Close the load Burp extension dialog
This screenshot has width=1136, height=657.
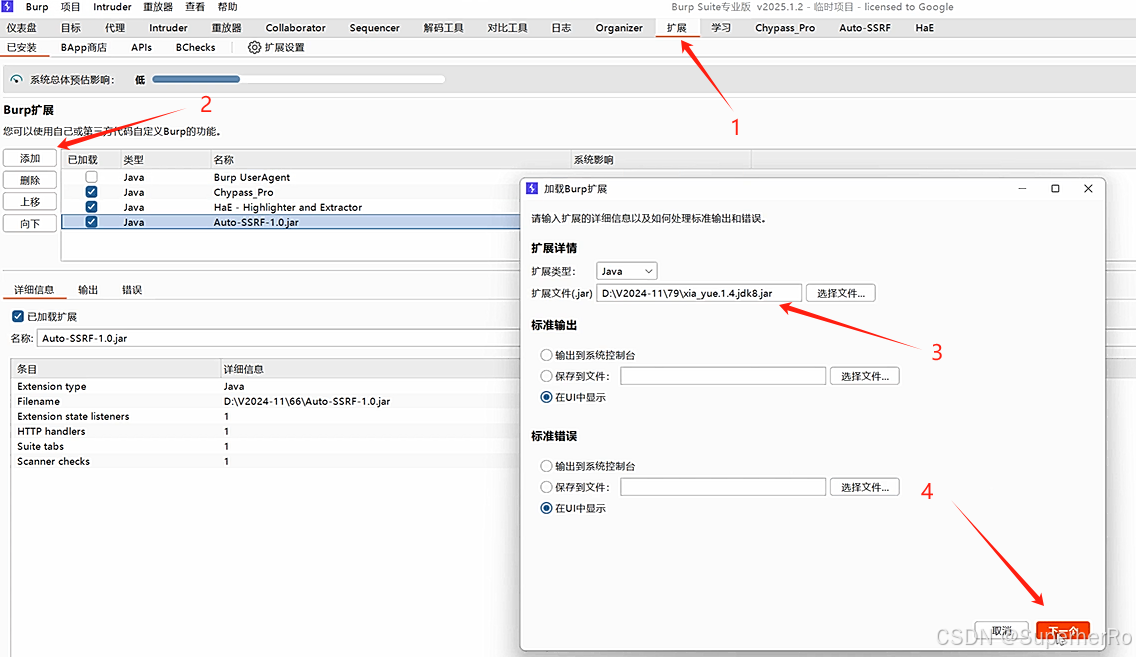point(1088,188)
